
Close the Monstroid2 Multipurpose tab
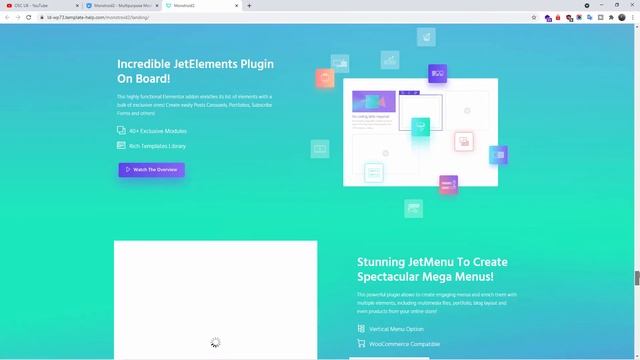pyautogui.click(x=157, y=6)
